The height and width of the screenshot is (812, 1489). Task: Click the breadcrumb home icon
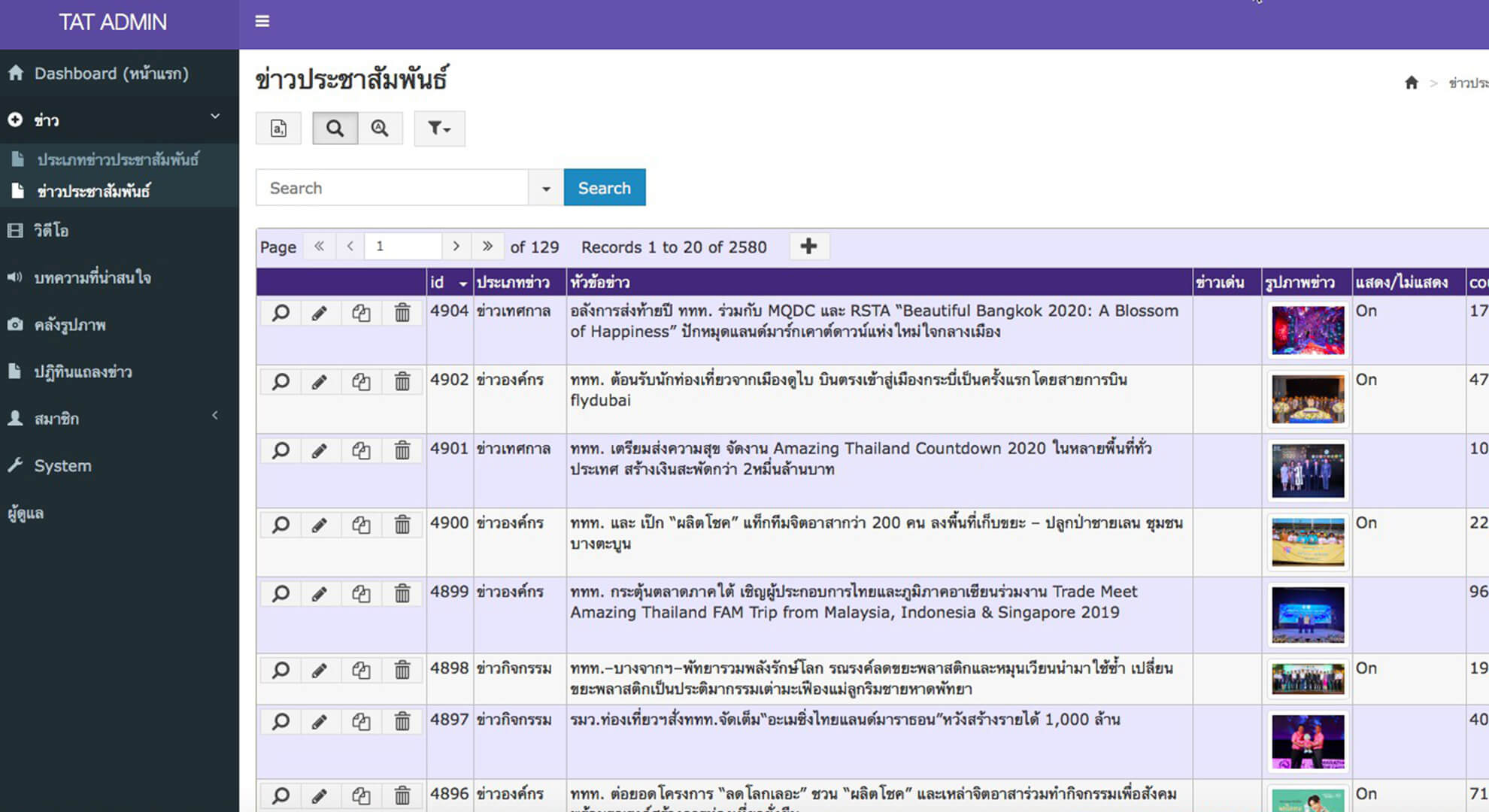pos(1411,83)
